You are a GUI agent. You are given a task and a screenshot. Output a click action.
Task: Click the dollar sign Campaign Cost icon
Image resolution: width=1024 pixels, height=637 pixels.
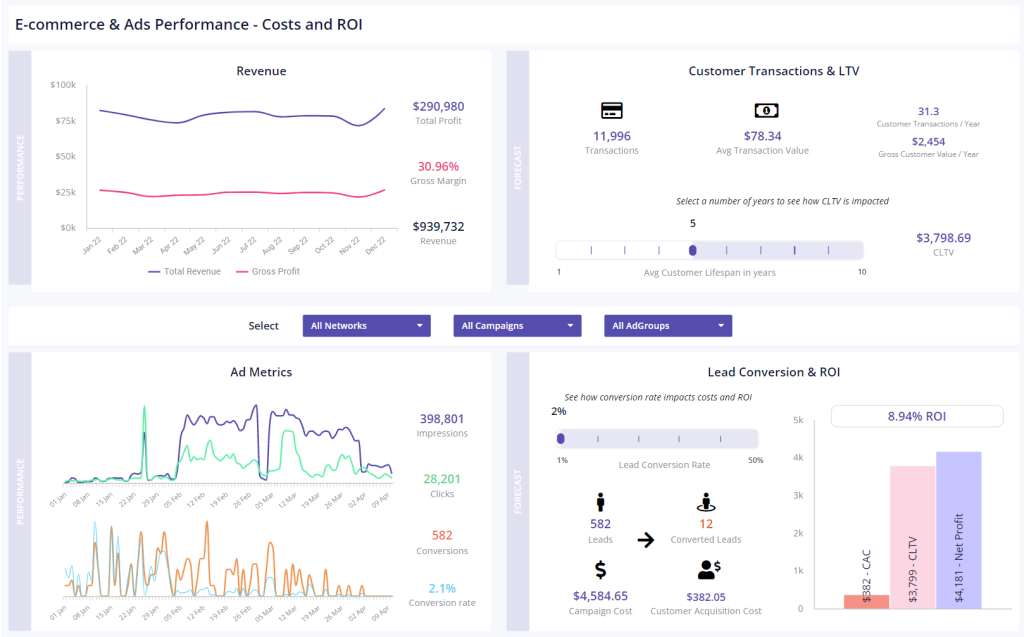600,569
